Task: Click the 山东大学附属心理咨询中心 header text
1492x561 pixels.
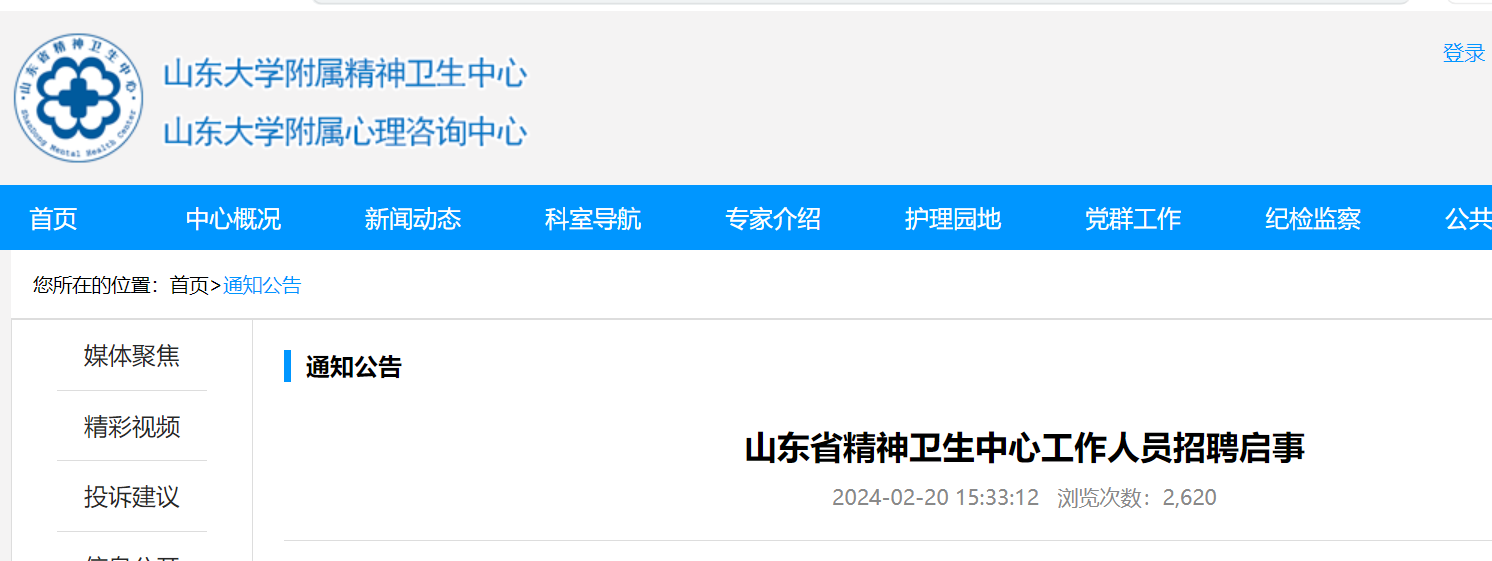Action: (x=345, y=132)
